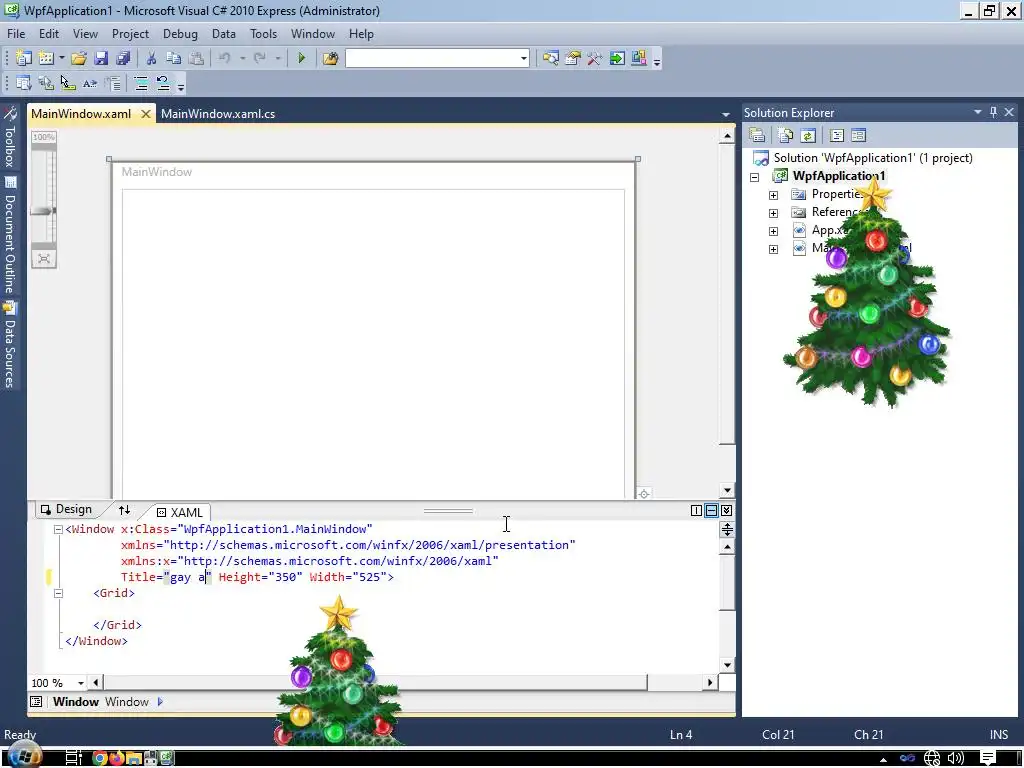The width and height of the screenshot is (1024, 768).
Task: Click Solution Explorer Show All Files icon
Action: (x=786, y=135)
